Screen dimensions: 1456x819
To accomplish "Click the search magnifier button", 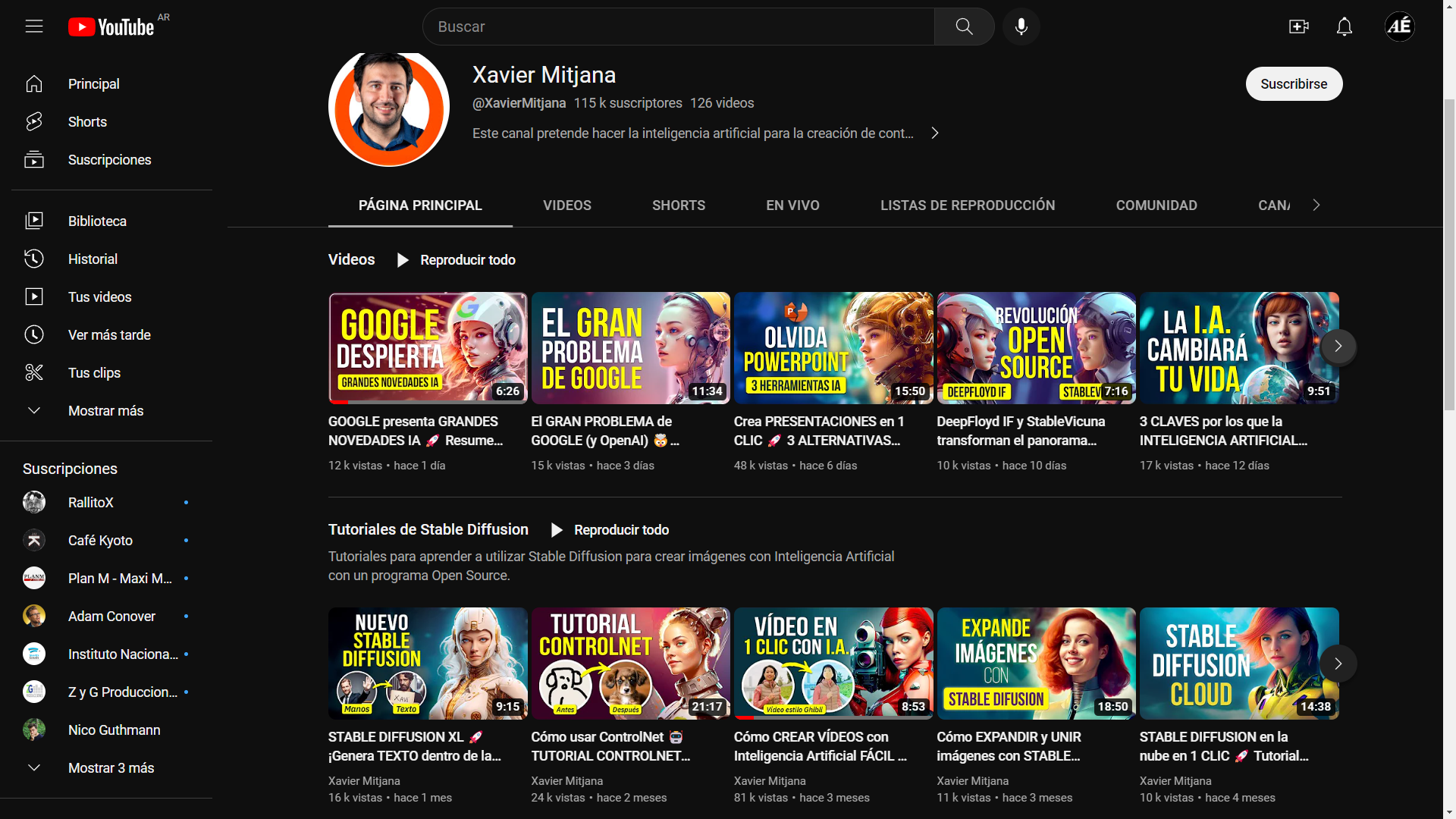I will [x=964, y=27].
